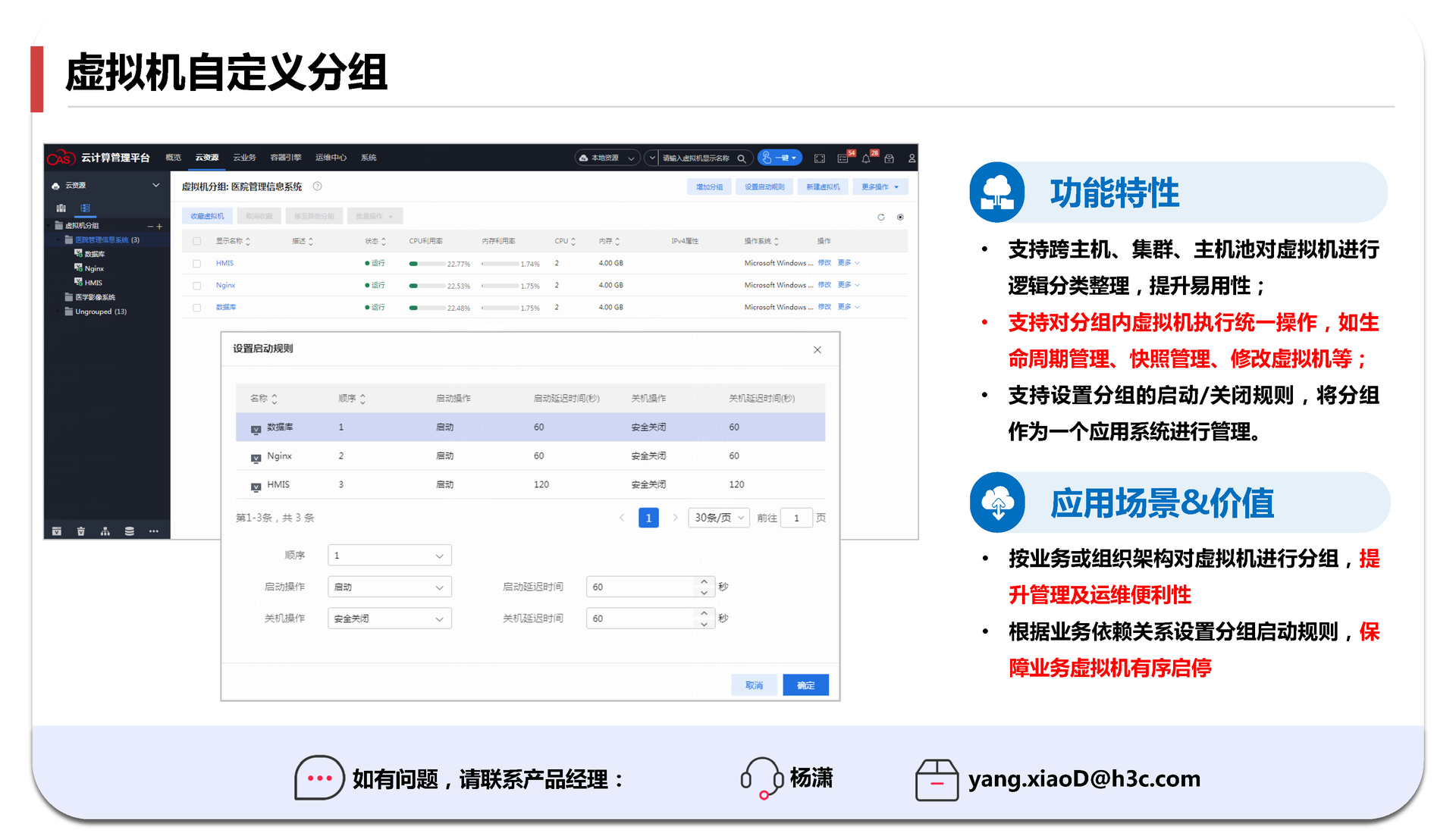The image size is (1456, 833).
Task: Open table column settings gear icon
Action: (900, 218)
